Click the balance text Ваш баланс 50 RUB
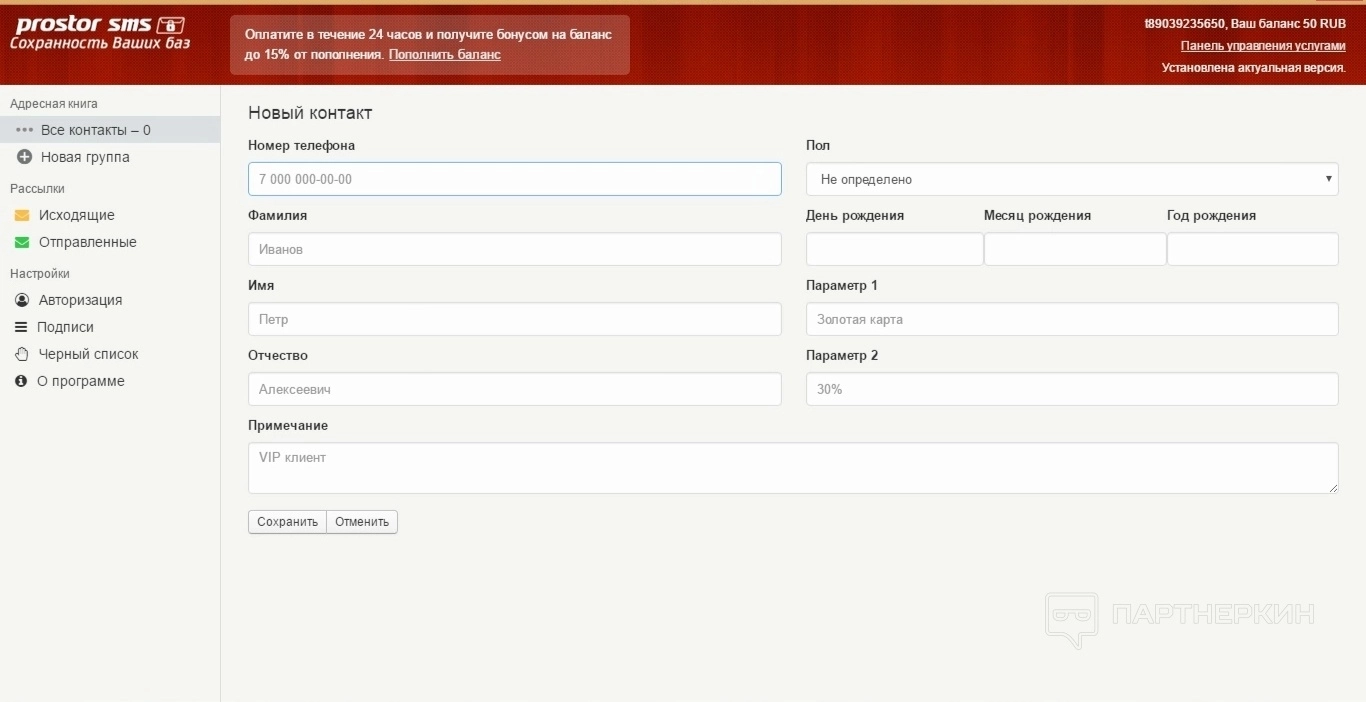 pyautogui.click(x=1288, y=23)
